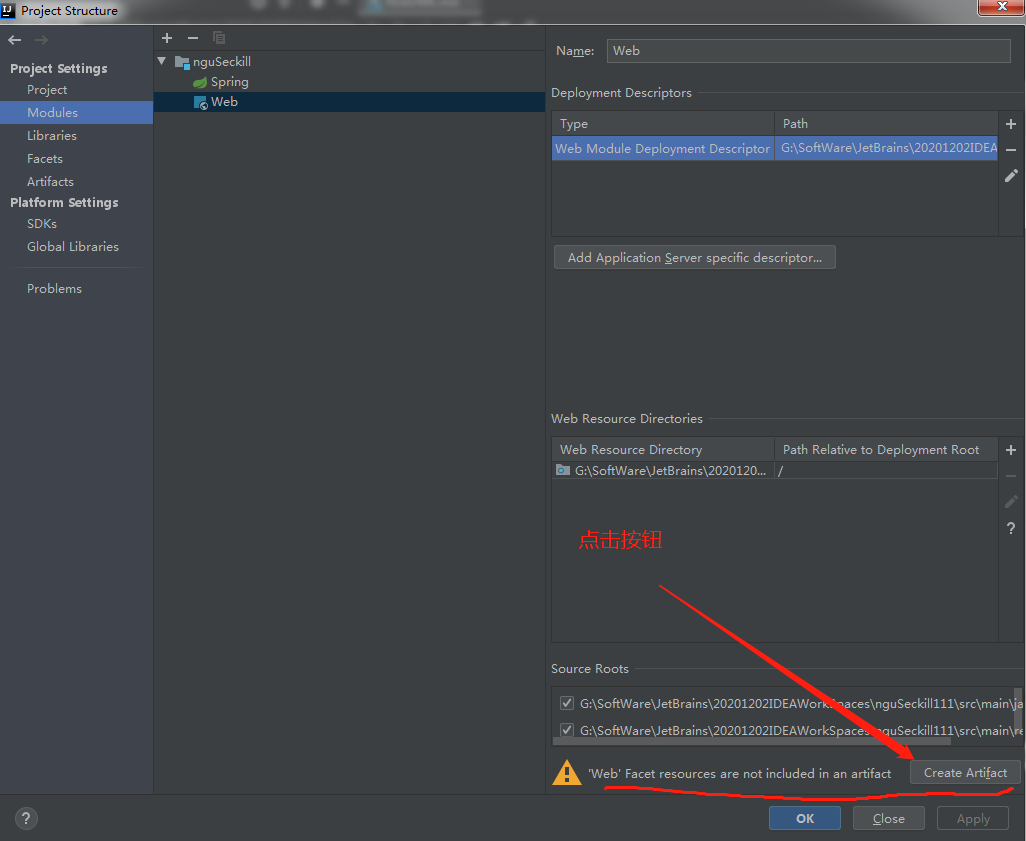The height and width of the screenshot is (841, 1026).
Task: Click the Path column header
Action: 887,124
